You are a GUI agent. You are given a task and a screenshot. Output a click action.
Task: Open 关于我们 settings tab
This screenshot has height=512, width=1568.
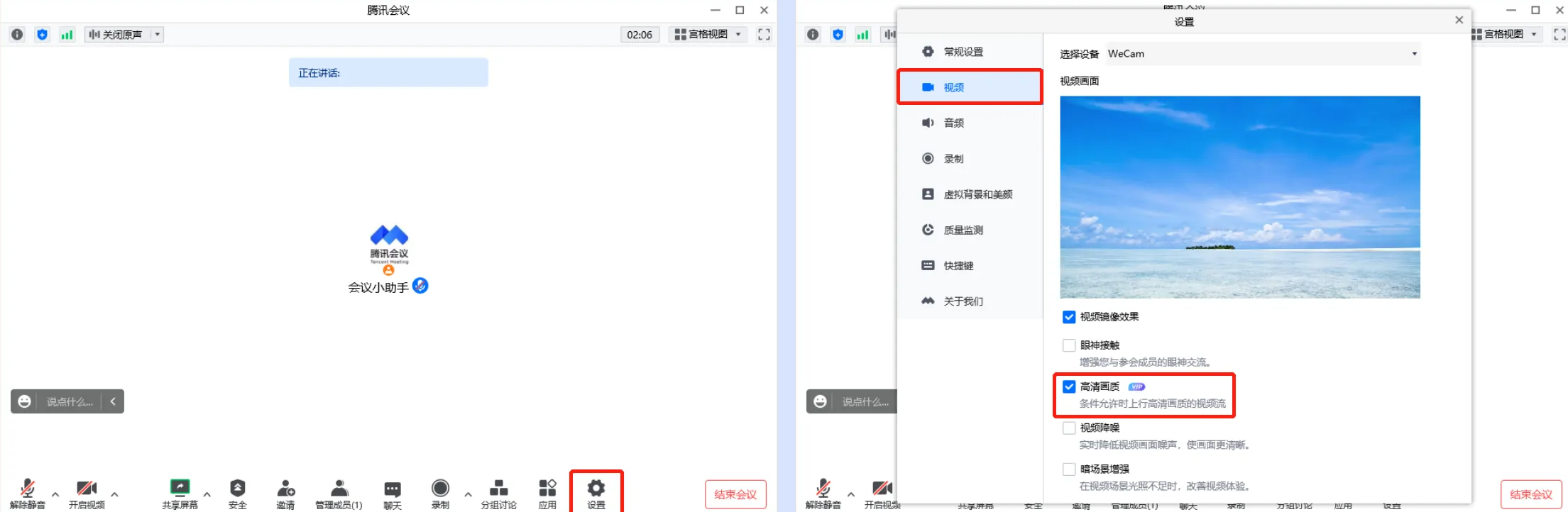point(970,301)
